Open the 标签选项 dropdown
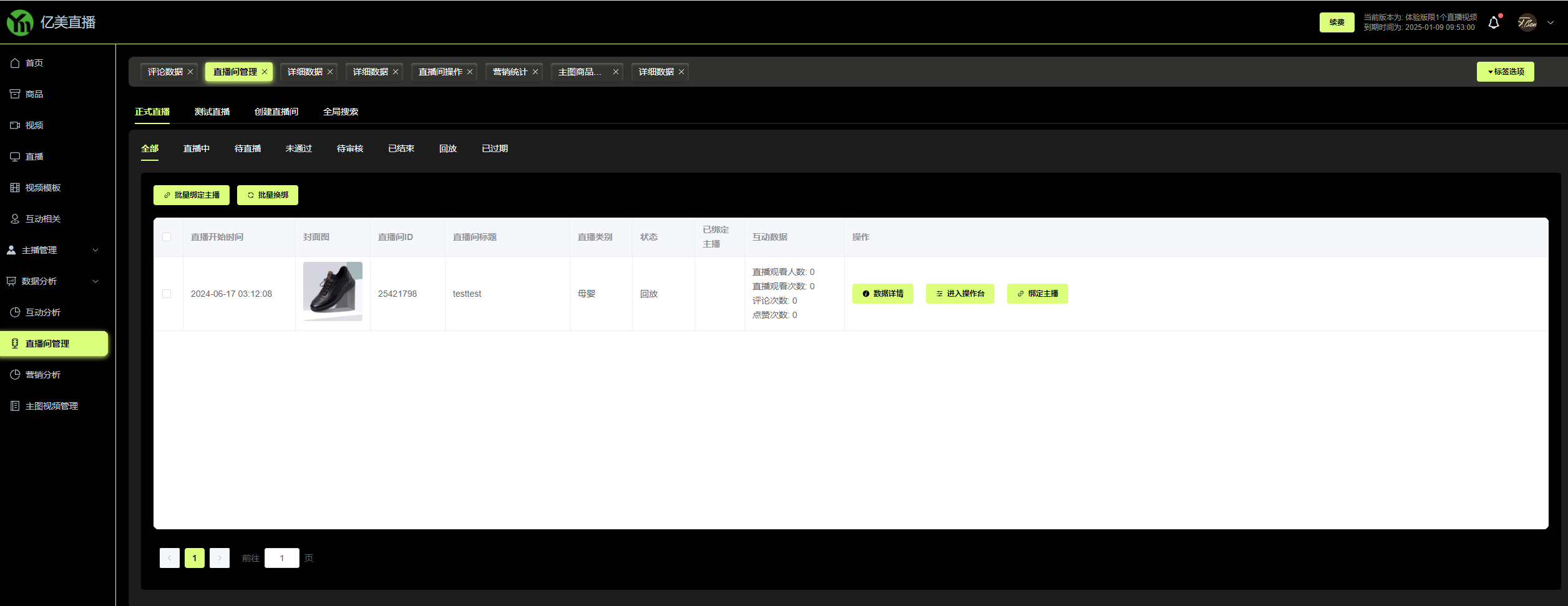Screen dimensions: 1568x606 tap(1505, 72)
